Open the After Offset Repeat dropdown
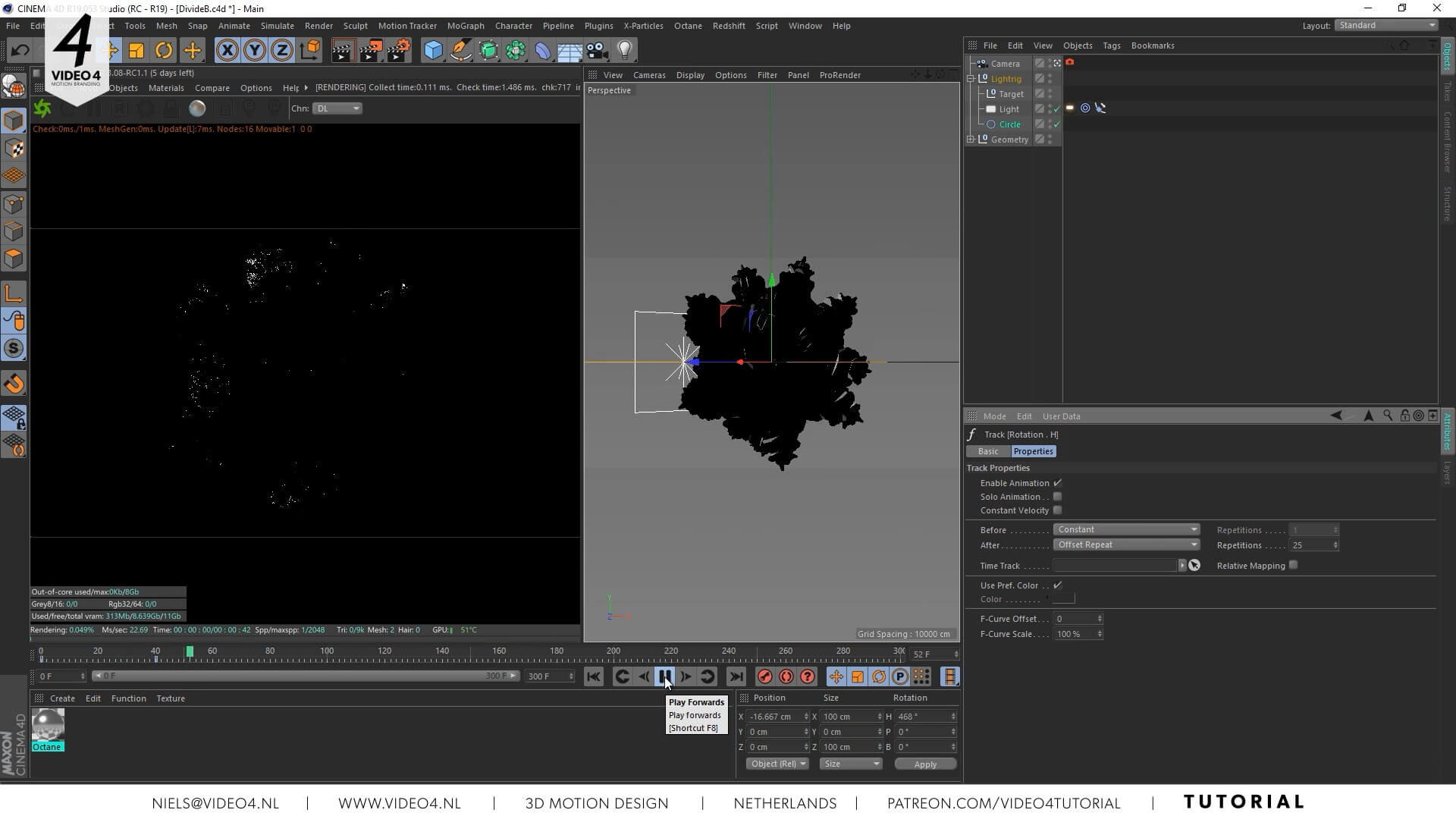Screen dimensions: 1456x819 1125,544
